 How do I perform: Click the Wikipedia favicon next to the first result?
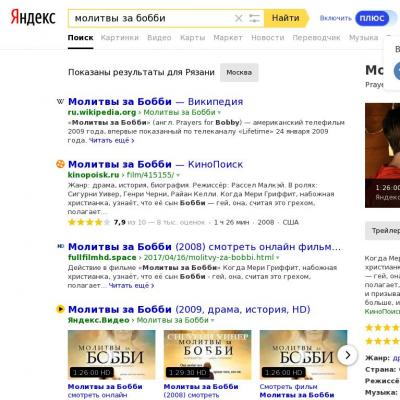coord(60,102)
